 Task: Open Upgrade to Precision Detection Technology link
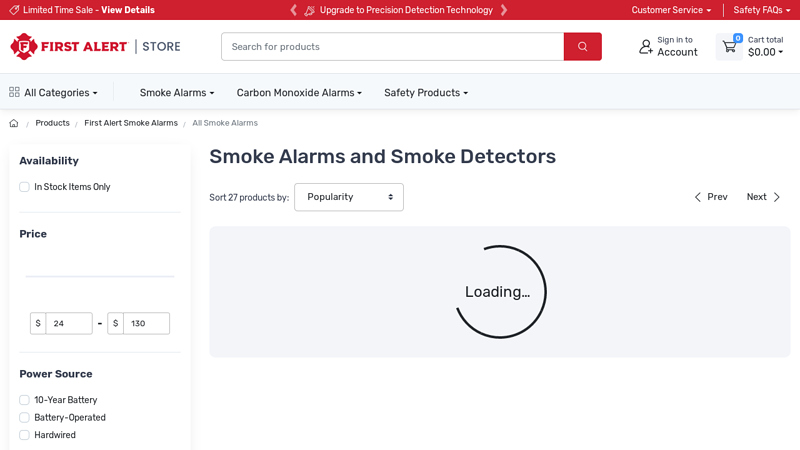[x=406, y=10]
